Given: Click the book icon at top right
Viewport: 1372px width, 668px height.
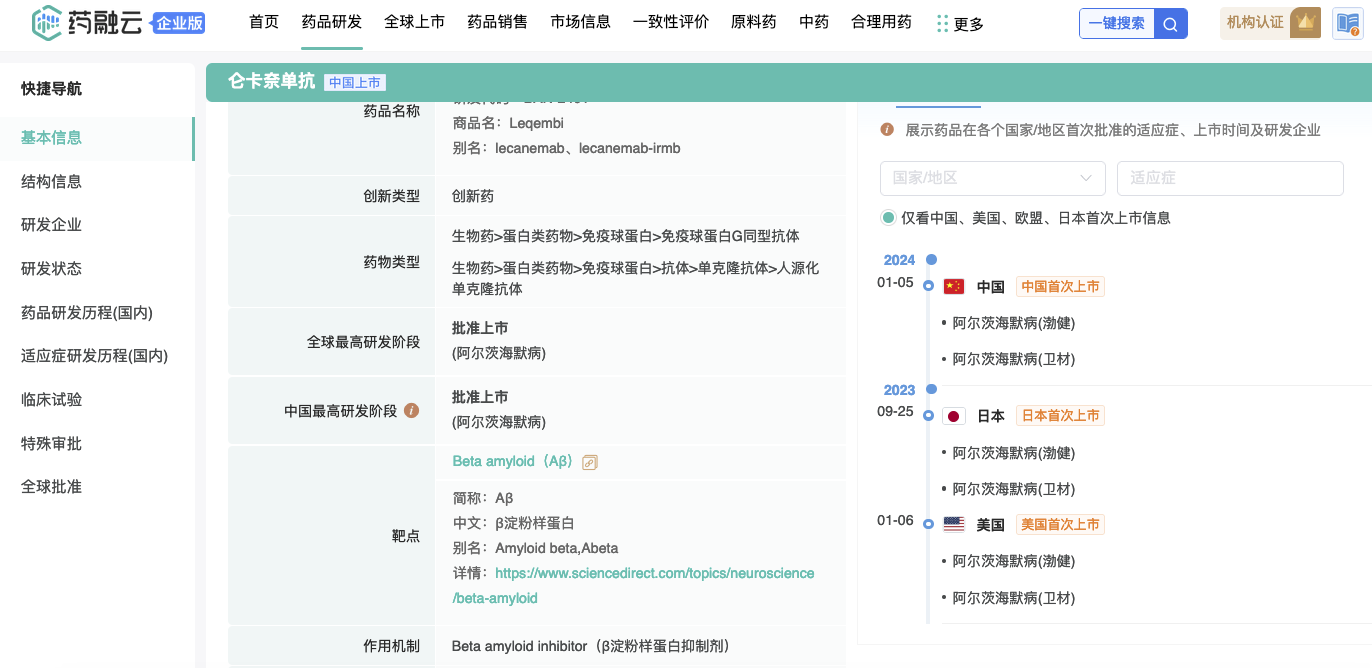Looking at the screenshot, I should [1347, 24].
